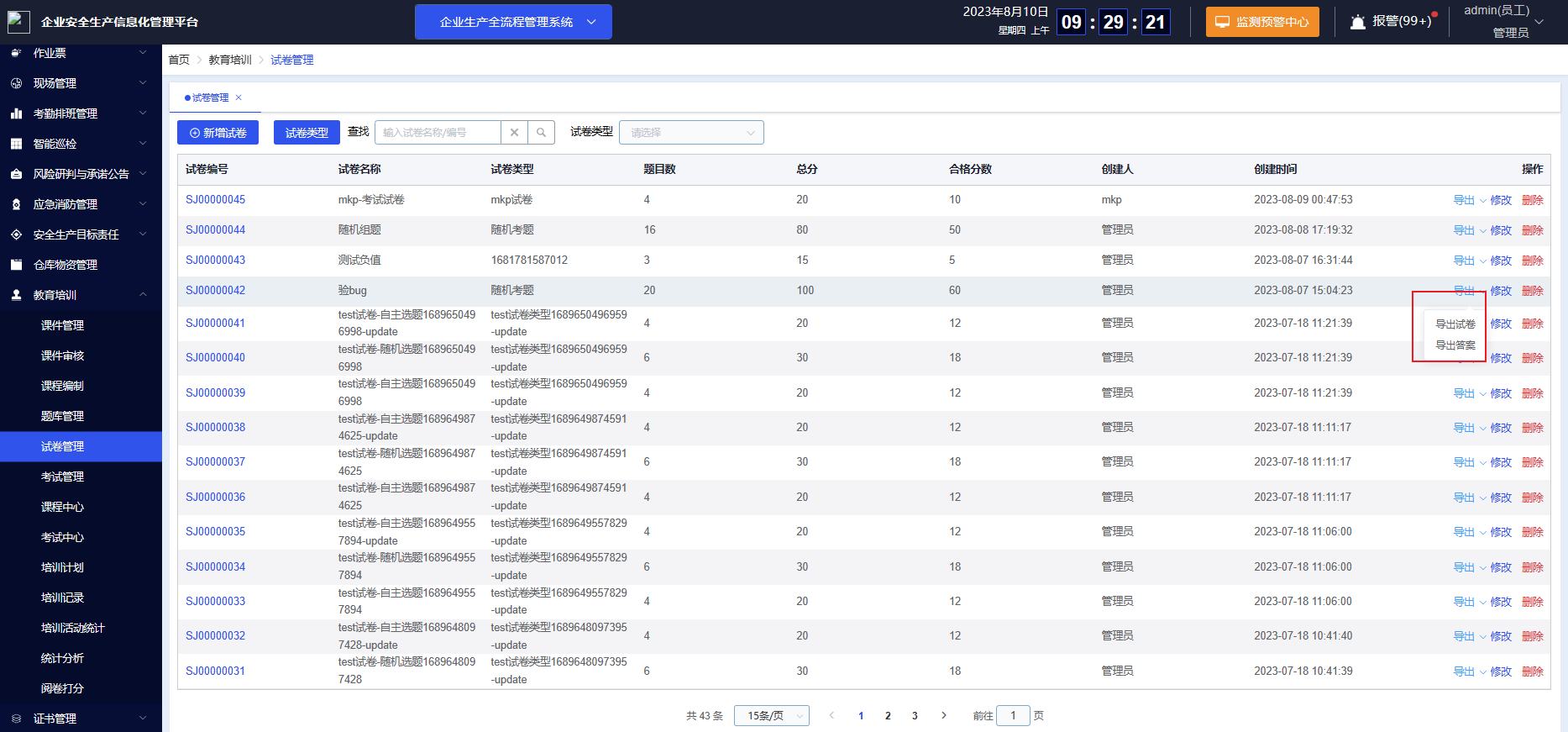Go to next page arrow

click(x=944, y=715)
